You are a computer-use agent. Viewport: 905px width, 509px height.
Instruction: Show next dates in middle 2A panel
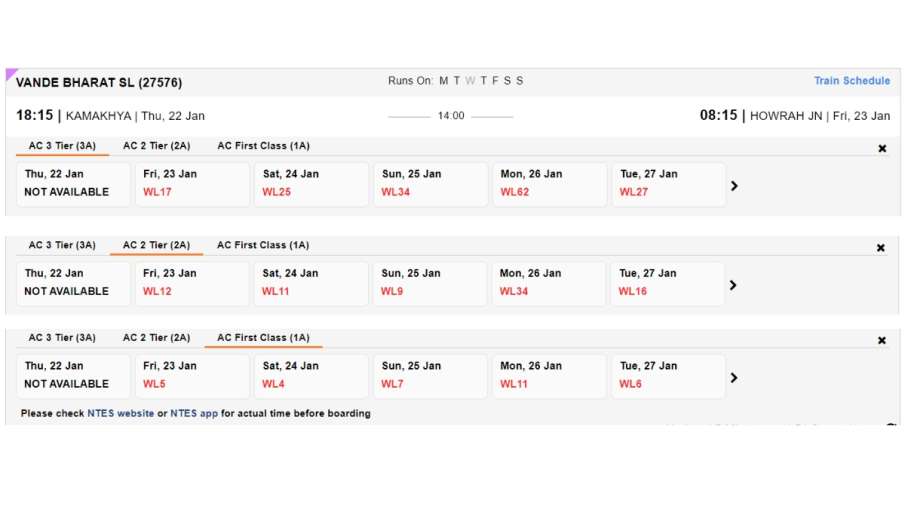point(734,285)
